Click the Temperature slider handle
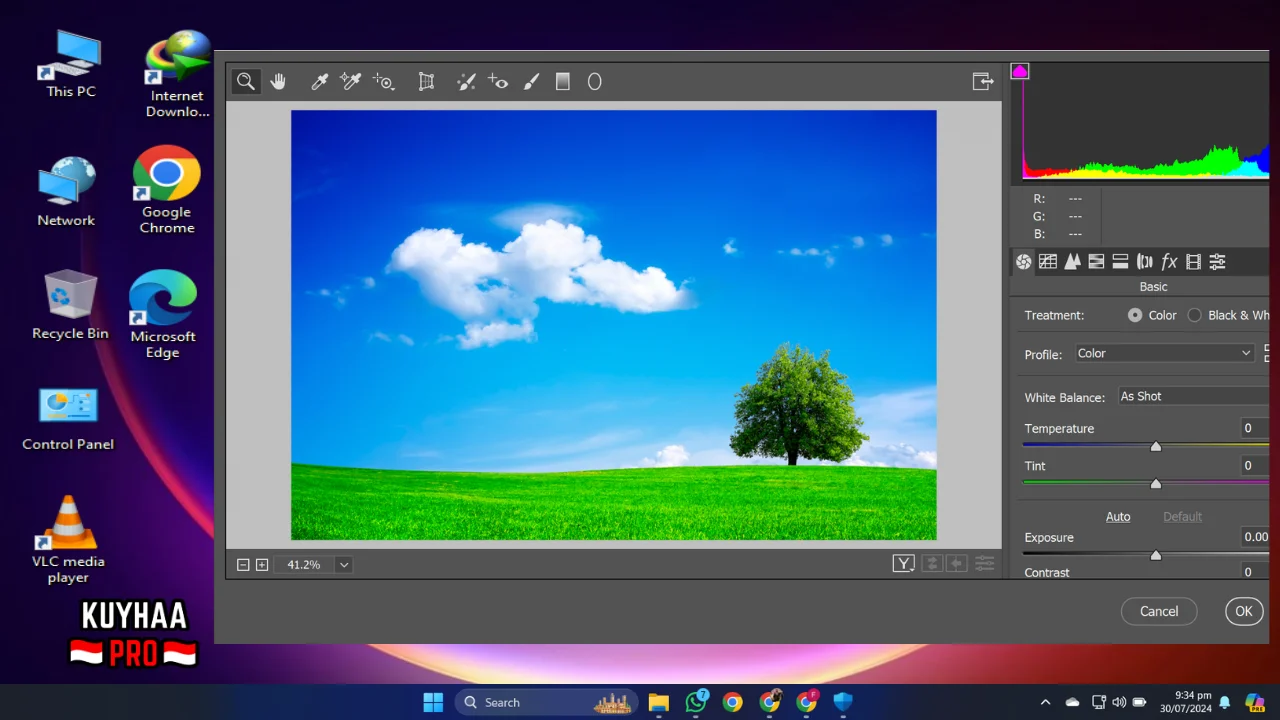The width and height of the screenshot is (1280, 720). [x=1156, y=447]
